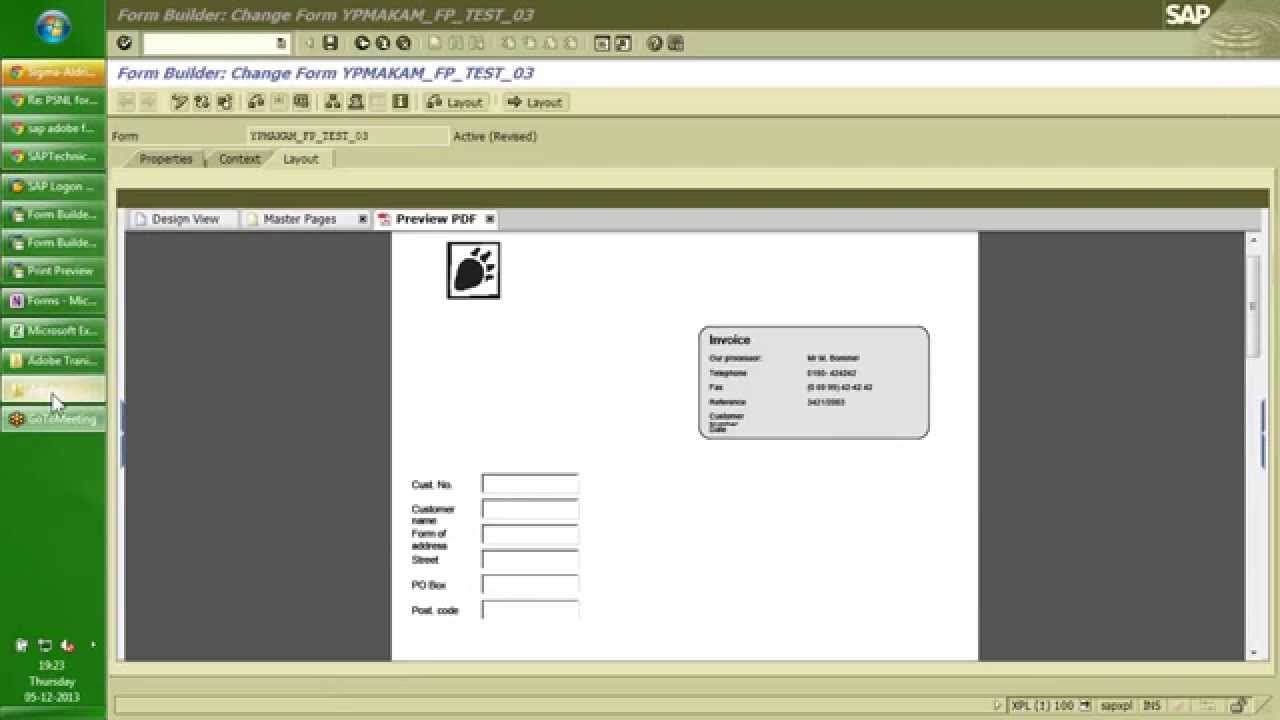Click the strawberry logo image in the PDF
This screenshot has height=720, width=1280.
473,270
